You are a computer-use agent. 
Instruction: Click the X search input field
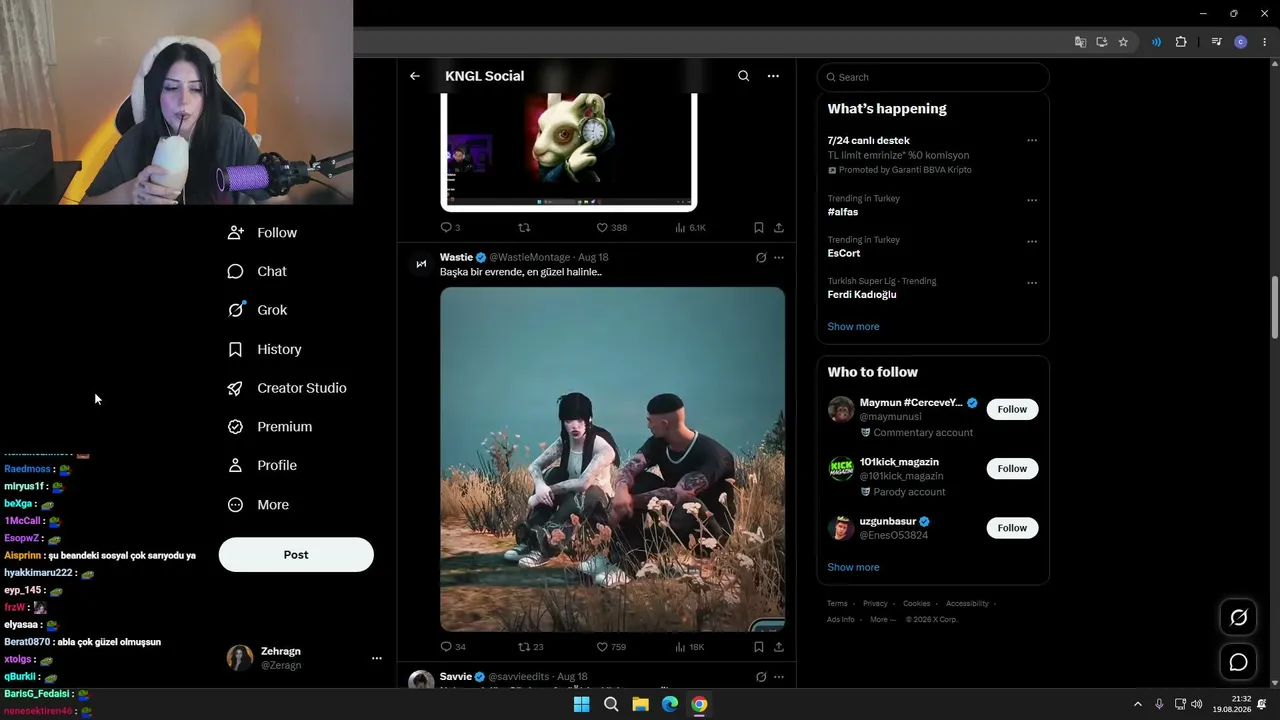933,77
